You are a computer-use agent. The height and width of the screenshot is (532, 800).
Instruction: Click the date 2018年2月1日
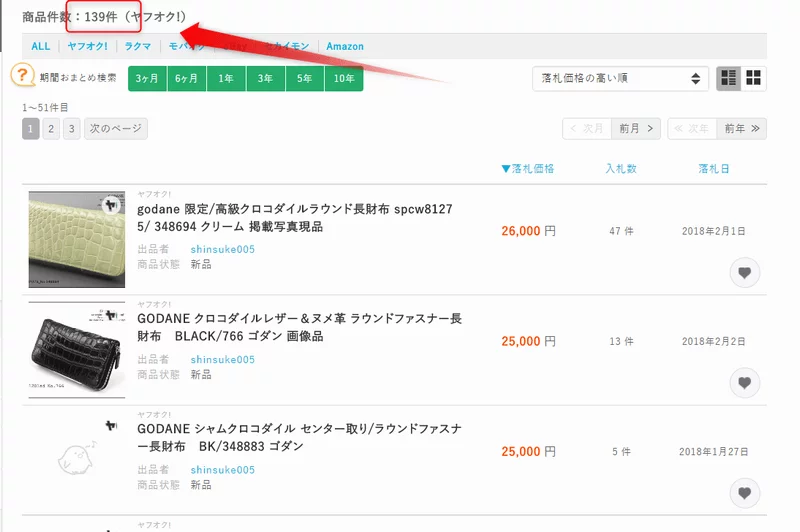pyautogui.click(x=714, y=231)
